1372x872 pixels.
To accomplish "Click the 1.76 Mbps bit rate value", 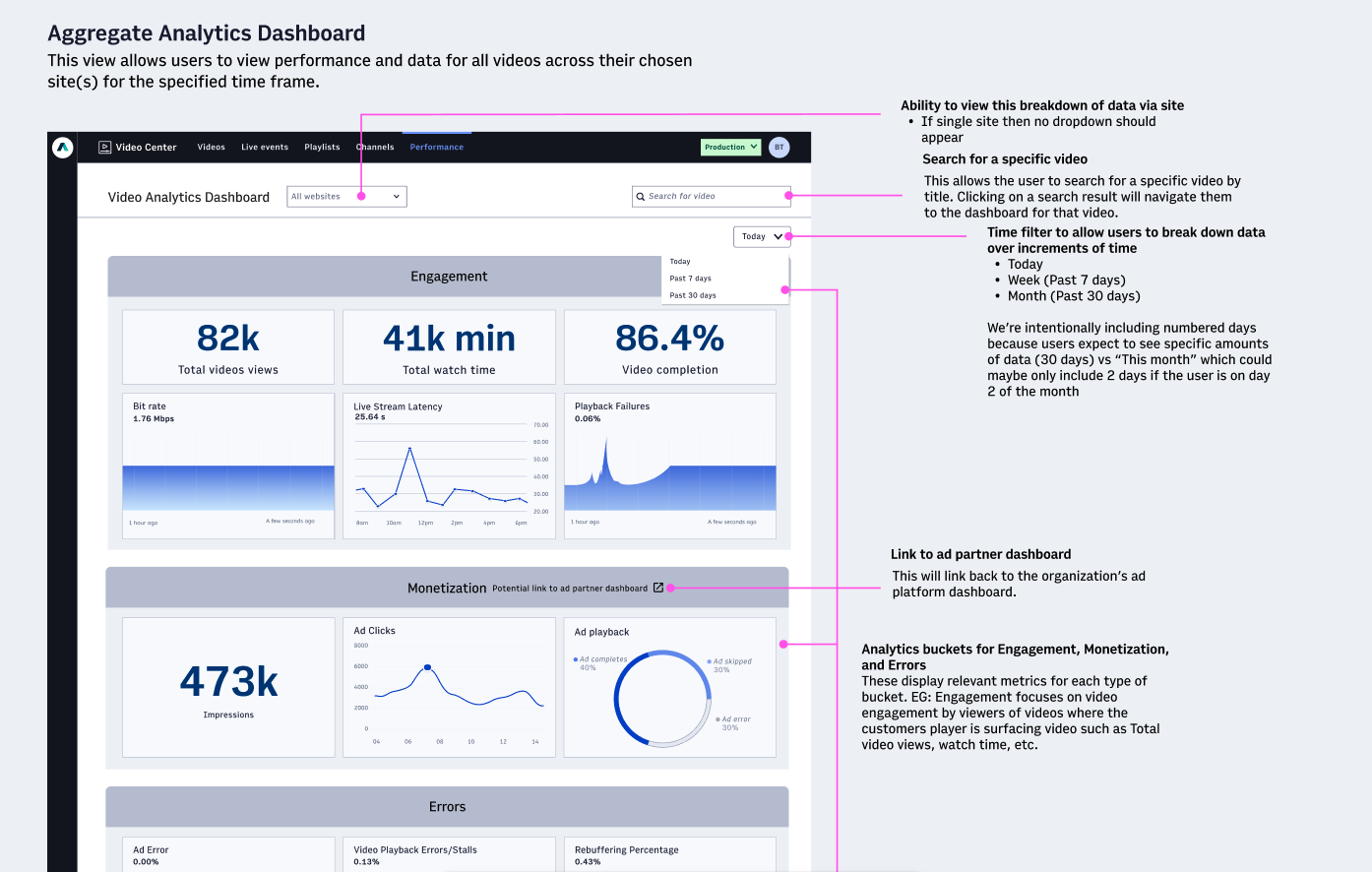I will click(154, 419).
